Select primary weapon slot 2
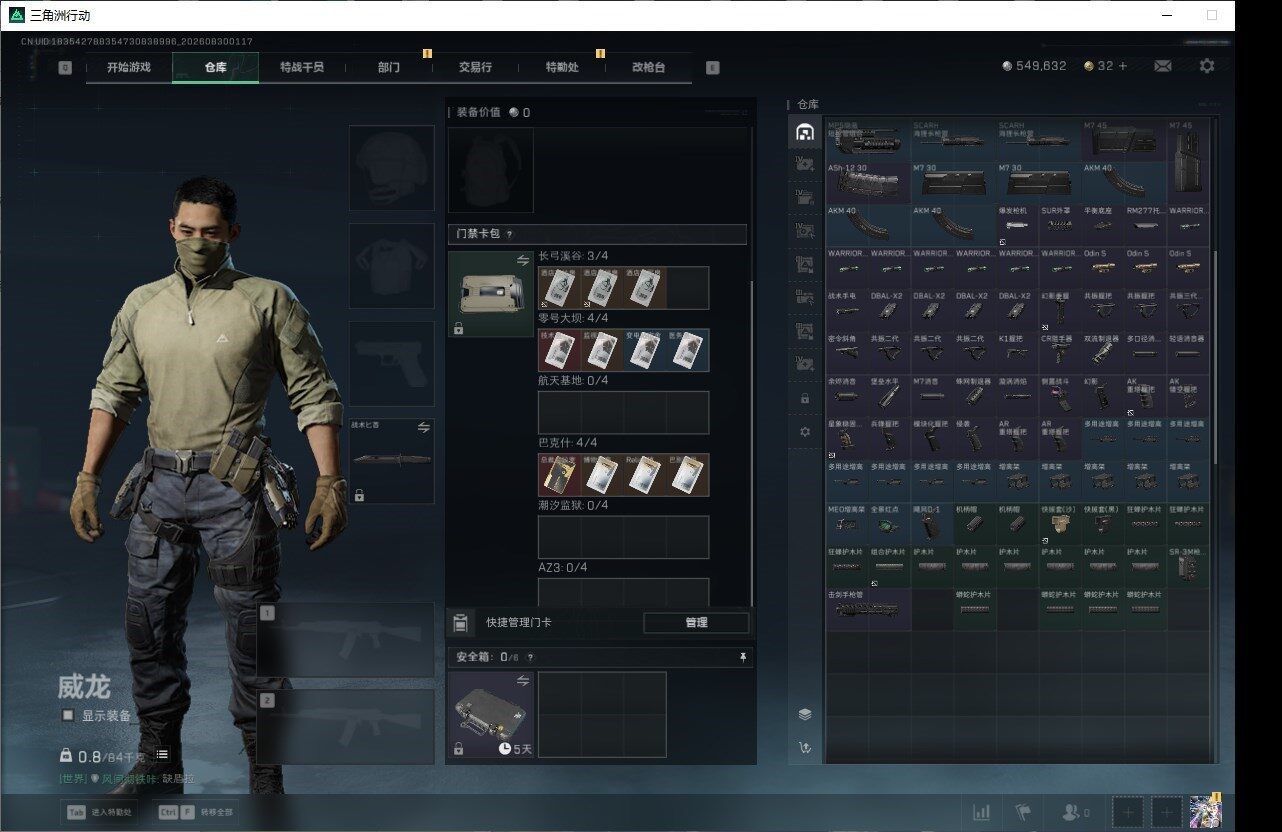 click(x=346, y=727)
